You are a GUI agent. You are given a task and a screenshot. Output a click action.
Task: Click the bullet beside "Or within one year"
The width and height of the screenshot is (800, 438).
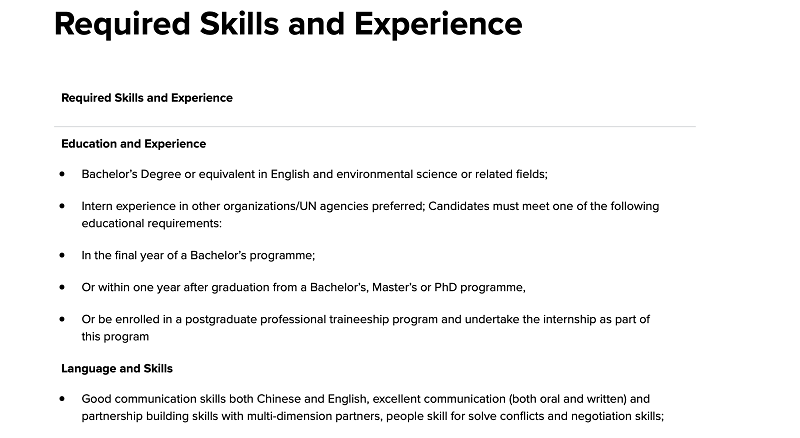pyautogui.click(x=62, y=287)
